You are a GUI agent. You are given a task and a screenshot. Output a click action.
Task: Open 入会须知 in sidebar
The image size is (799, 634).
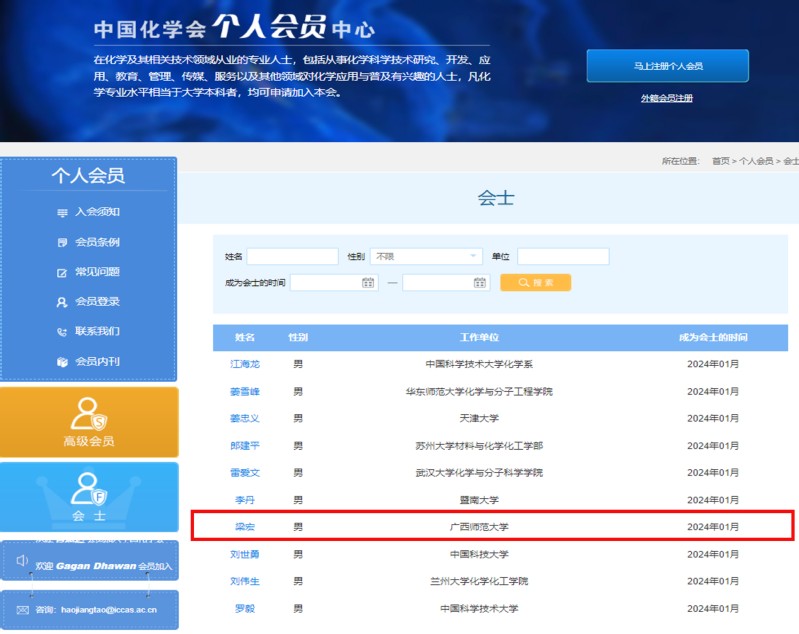(97, 212)
